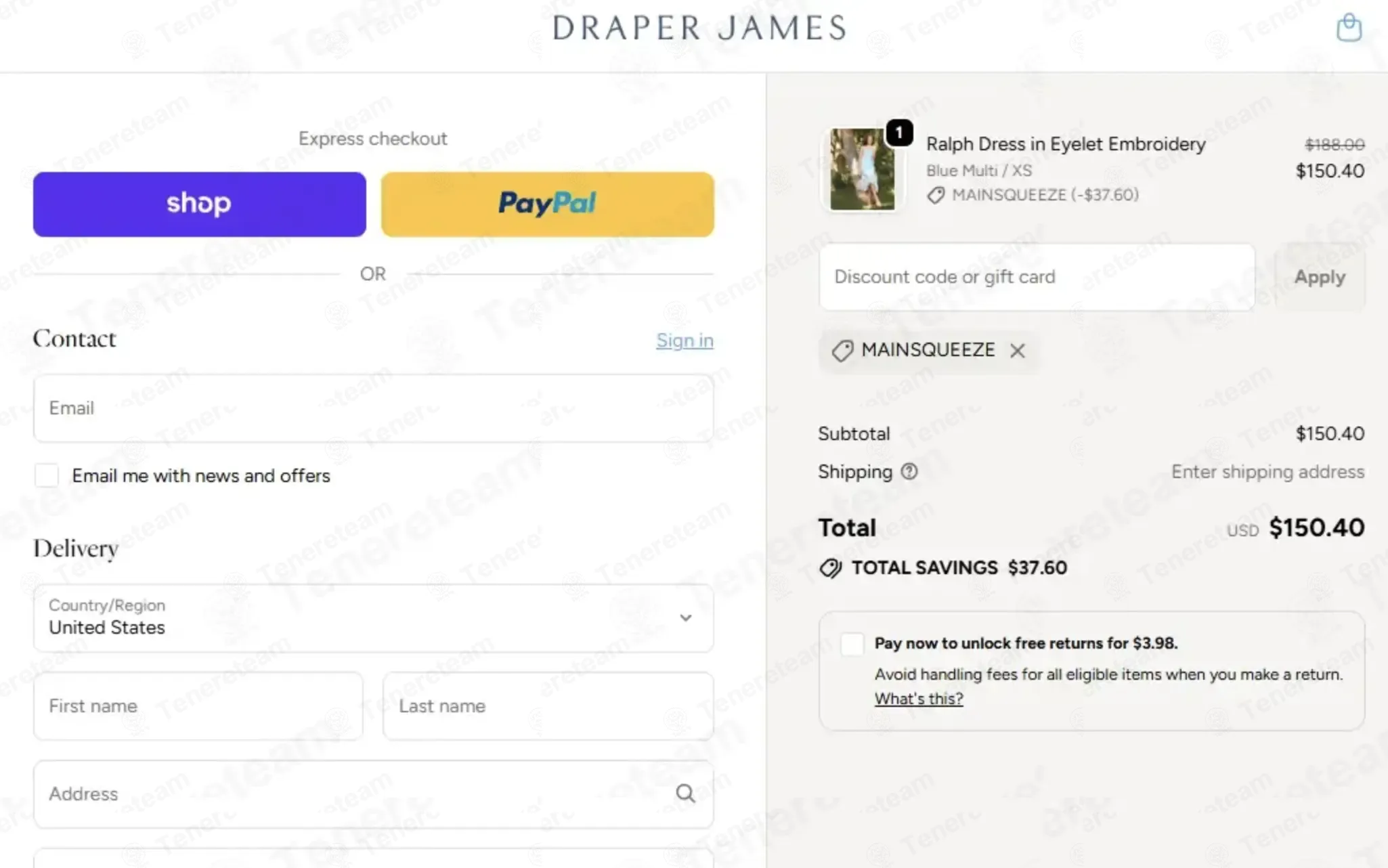Expand the Country/Region dropdown
Viewport: 1388px width, 868px height.
point(373,617)
